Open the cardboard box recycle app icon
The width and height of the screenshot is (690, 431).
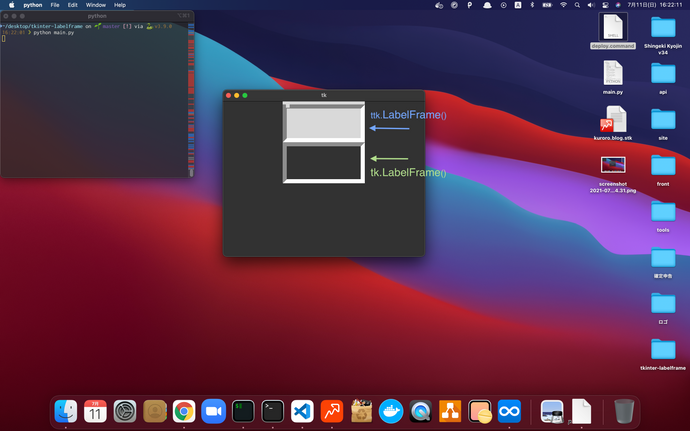click(361, 412)
